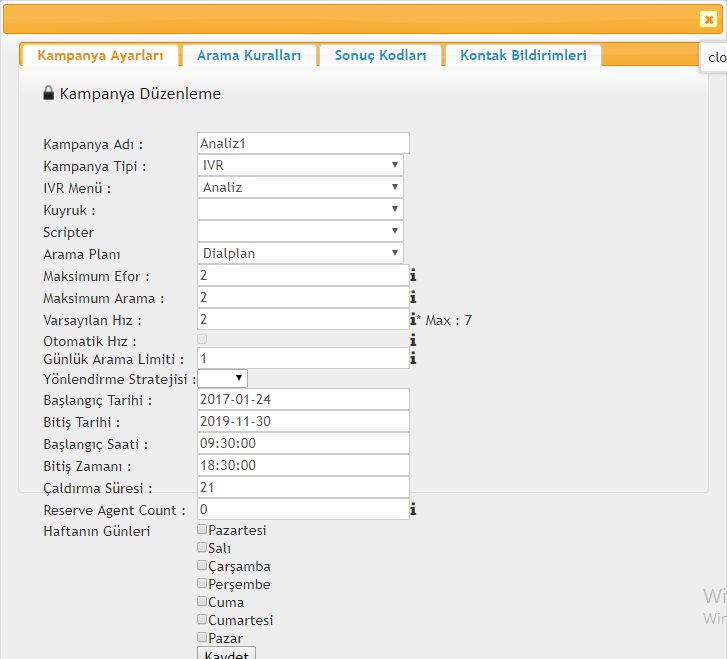Click the lock icon by Kampanya Düzenleme

click(48, 93)
